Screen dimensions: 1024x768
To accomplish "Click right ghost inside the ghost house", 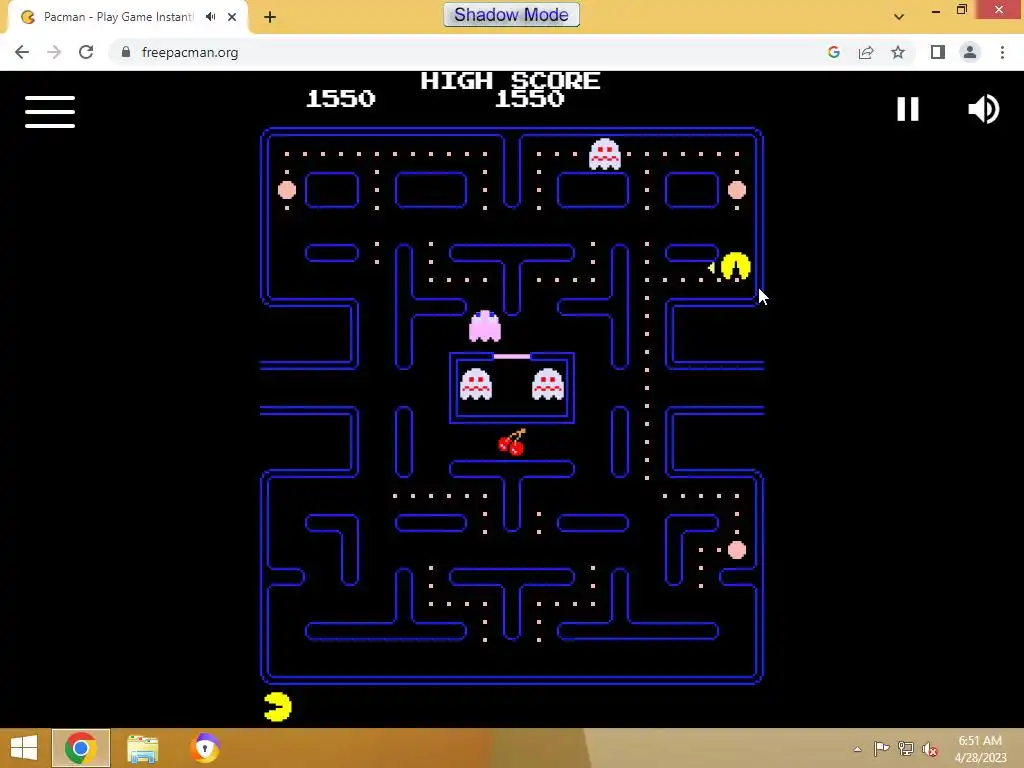I will 547,384.
